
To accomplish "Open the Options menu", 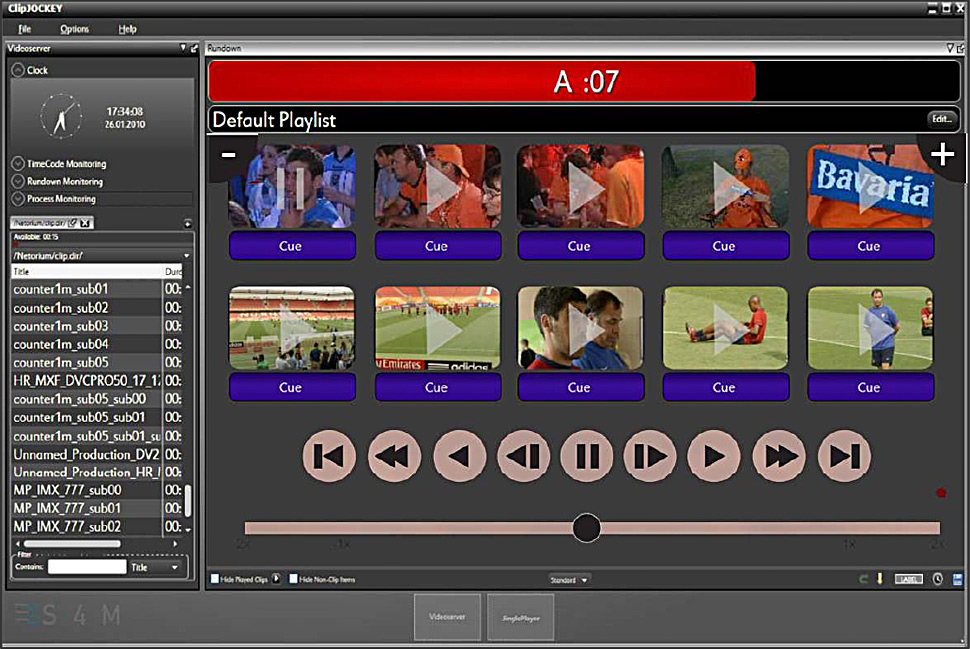I will tap(74, 29).
